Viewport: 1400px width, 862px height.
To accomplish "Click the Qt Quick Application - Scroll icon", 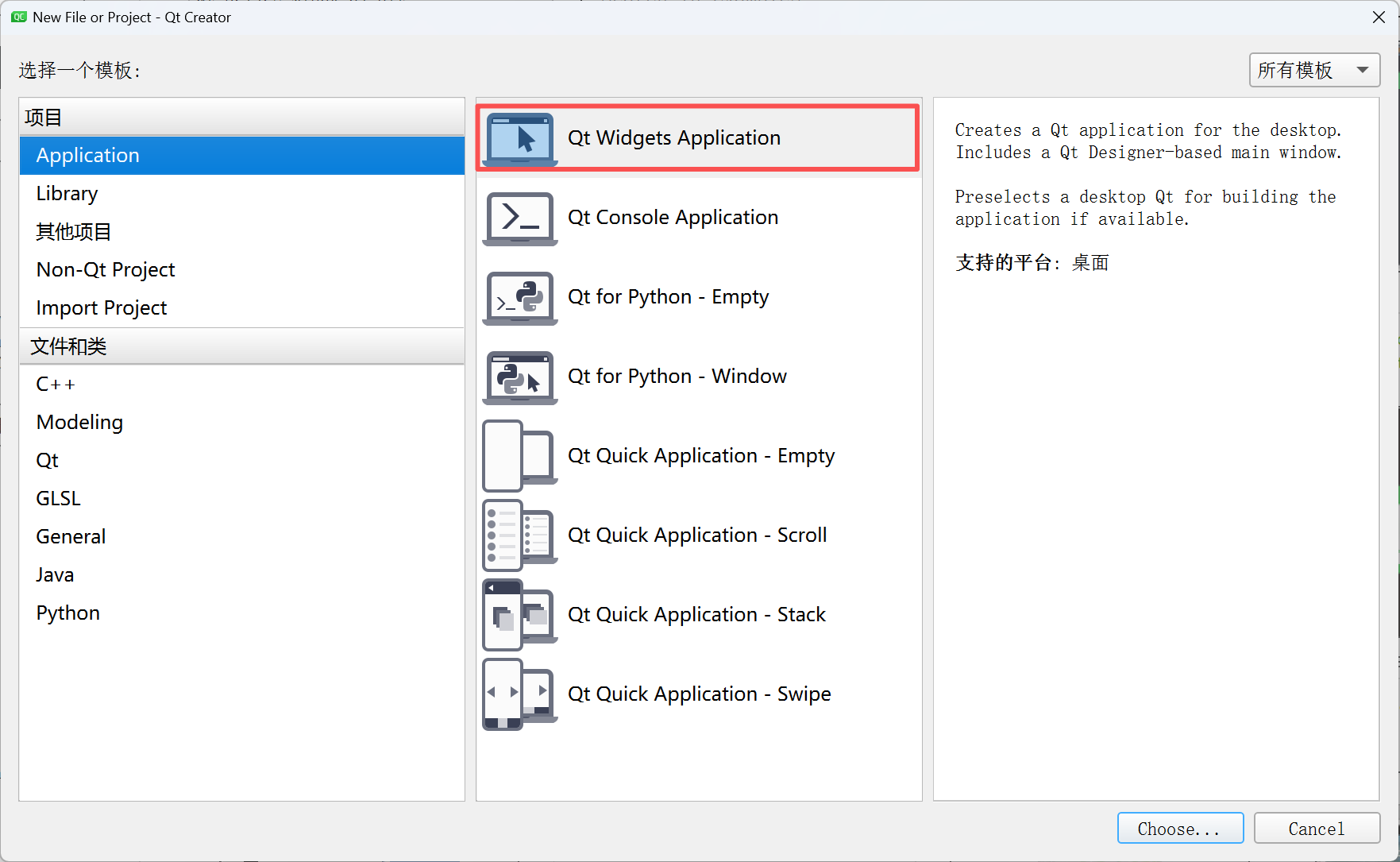I will click(520, 535).
